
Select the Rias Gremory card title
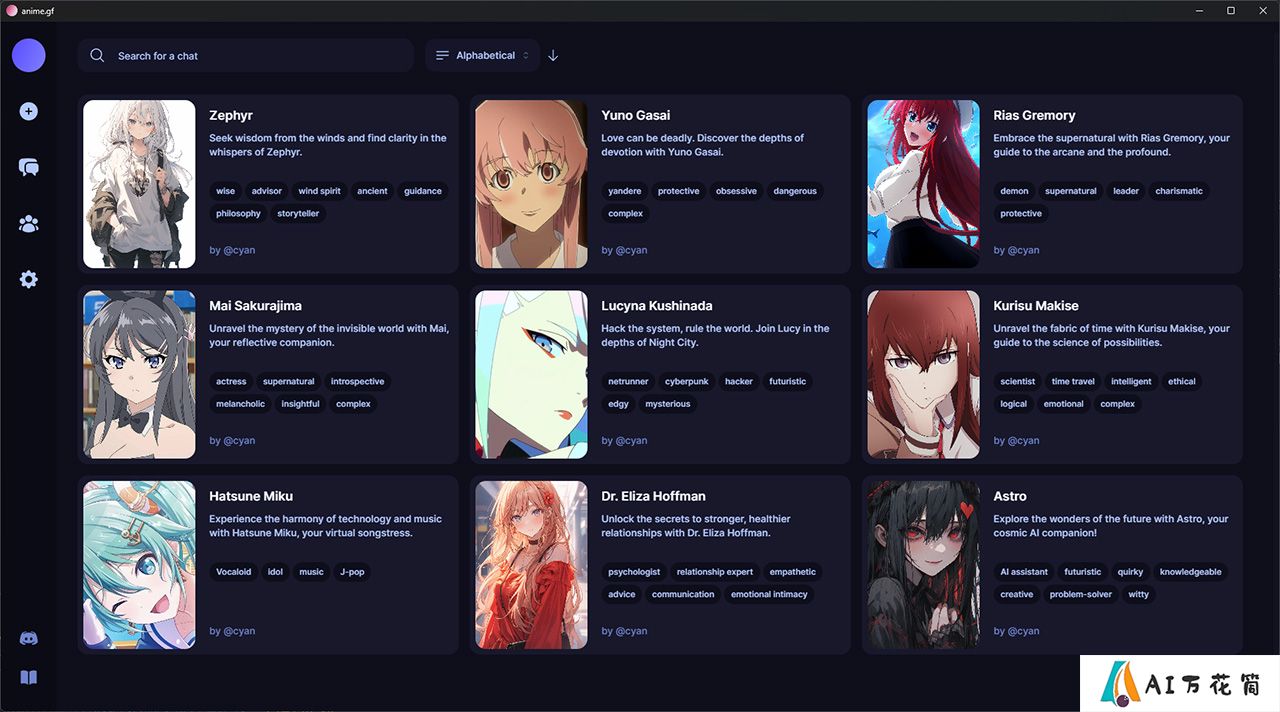tap(1034, 115)
